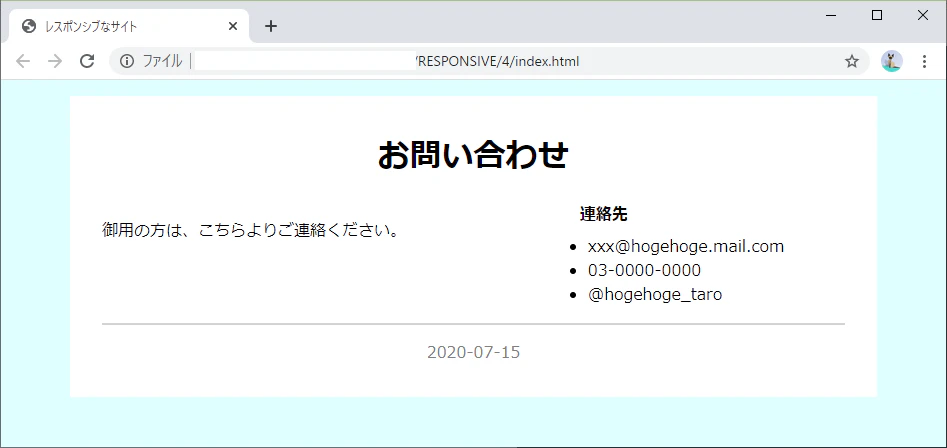
Task: Minimize the Chrome window
Action: pos(830,16)
